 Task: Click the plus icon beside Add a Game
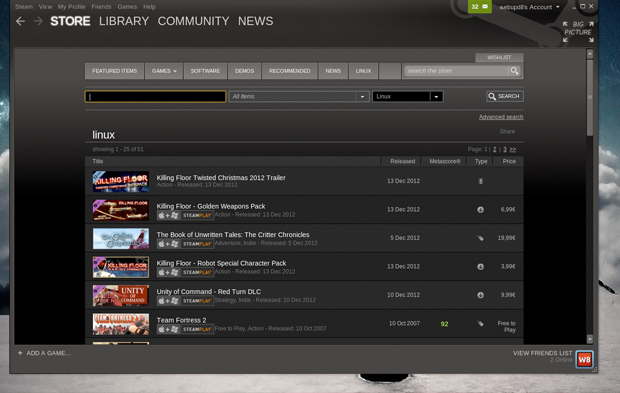click(x=20, y=353)
